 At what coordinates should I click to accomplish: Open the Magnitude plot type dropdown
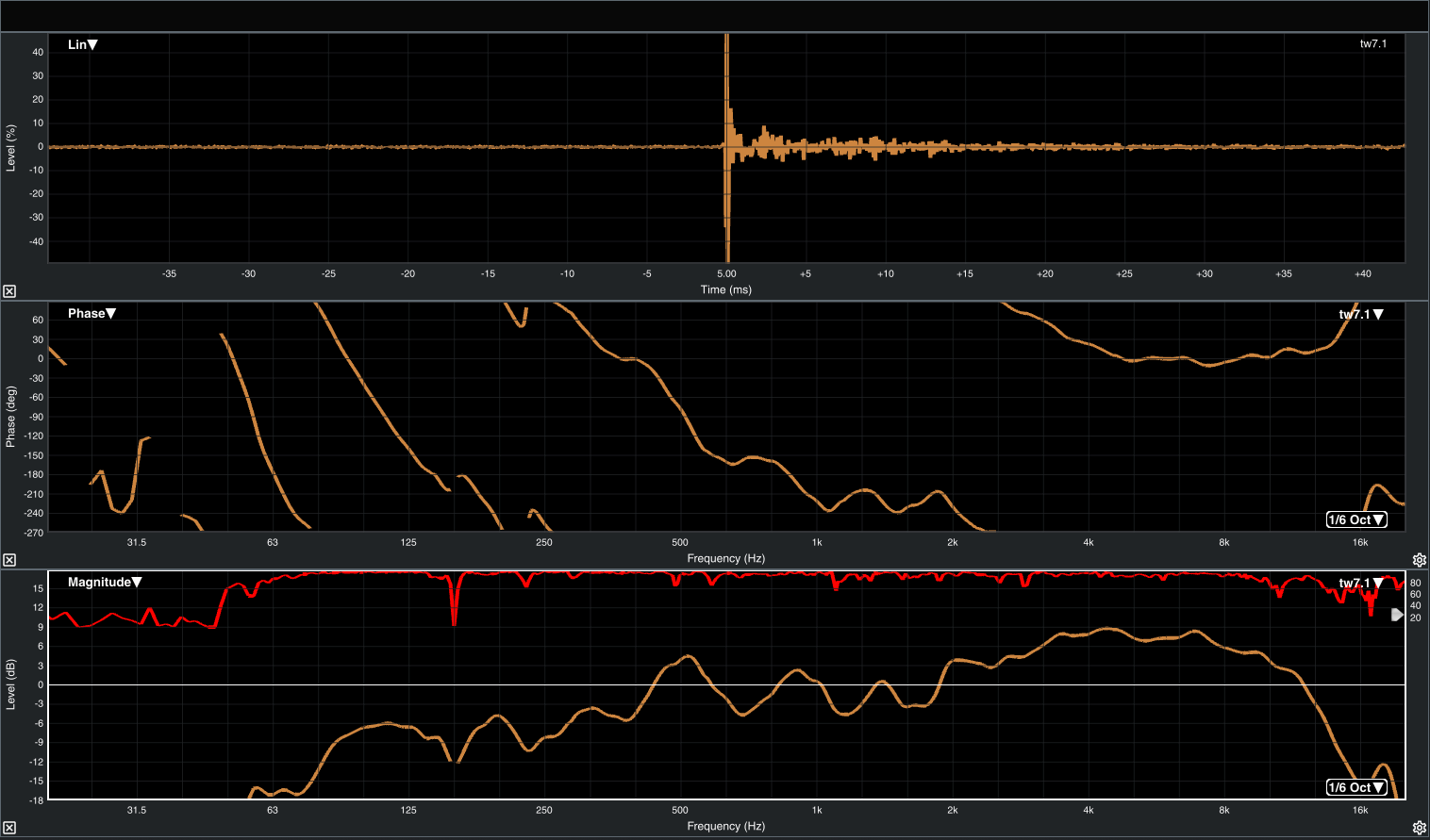tap(104, 582)
